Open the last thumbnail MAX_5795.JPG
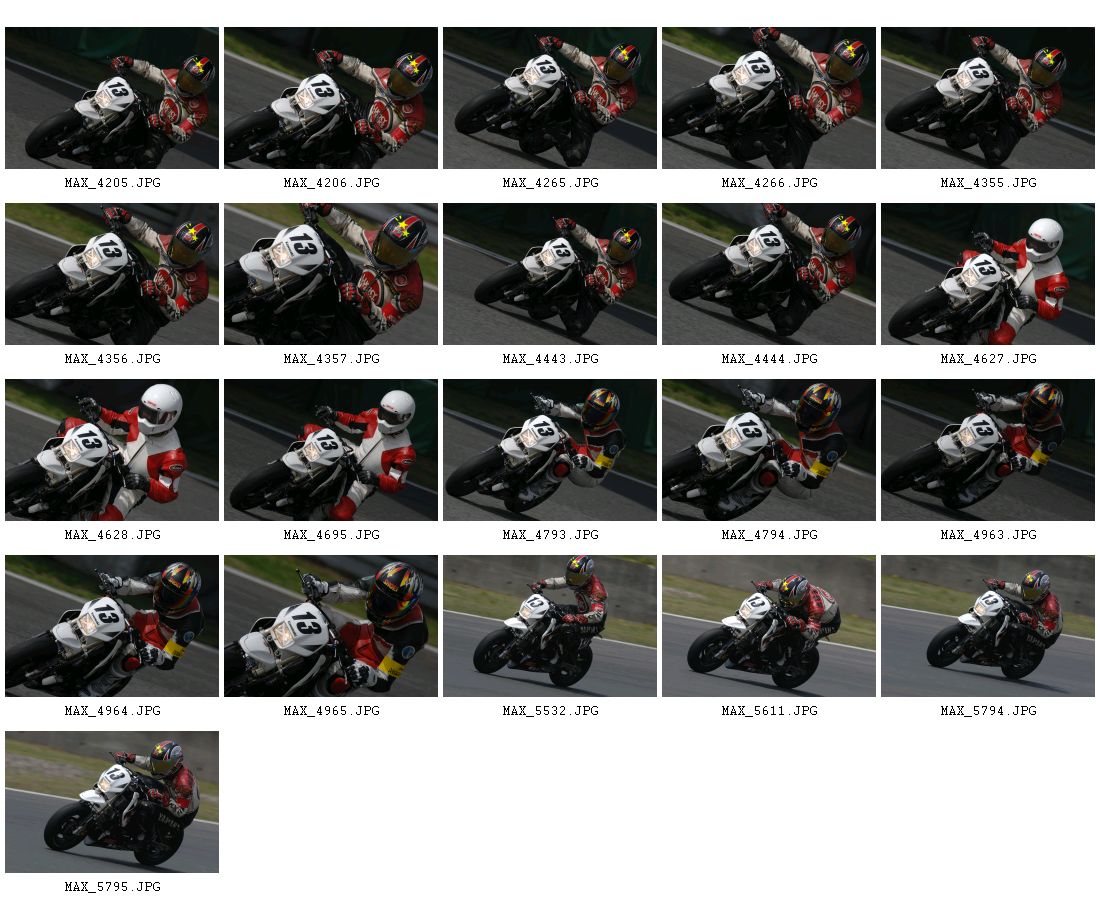Image resolution: width=1100 pixels, height=900 pixels. tap(112, 802)
